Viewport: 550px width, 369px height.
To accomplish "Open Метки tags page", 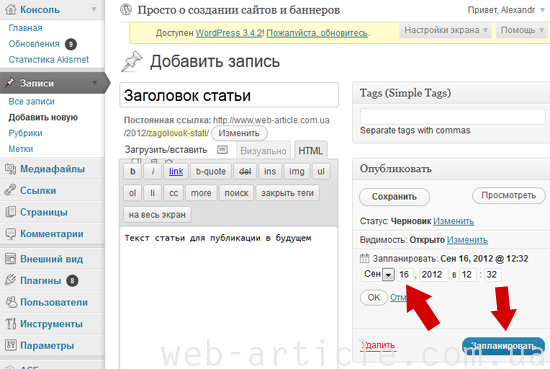I will (x=21, y=149).
